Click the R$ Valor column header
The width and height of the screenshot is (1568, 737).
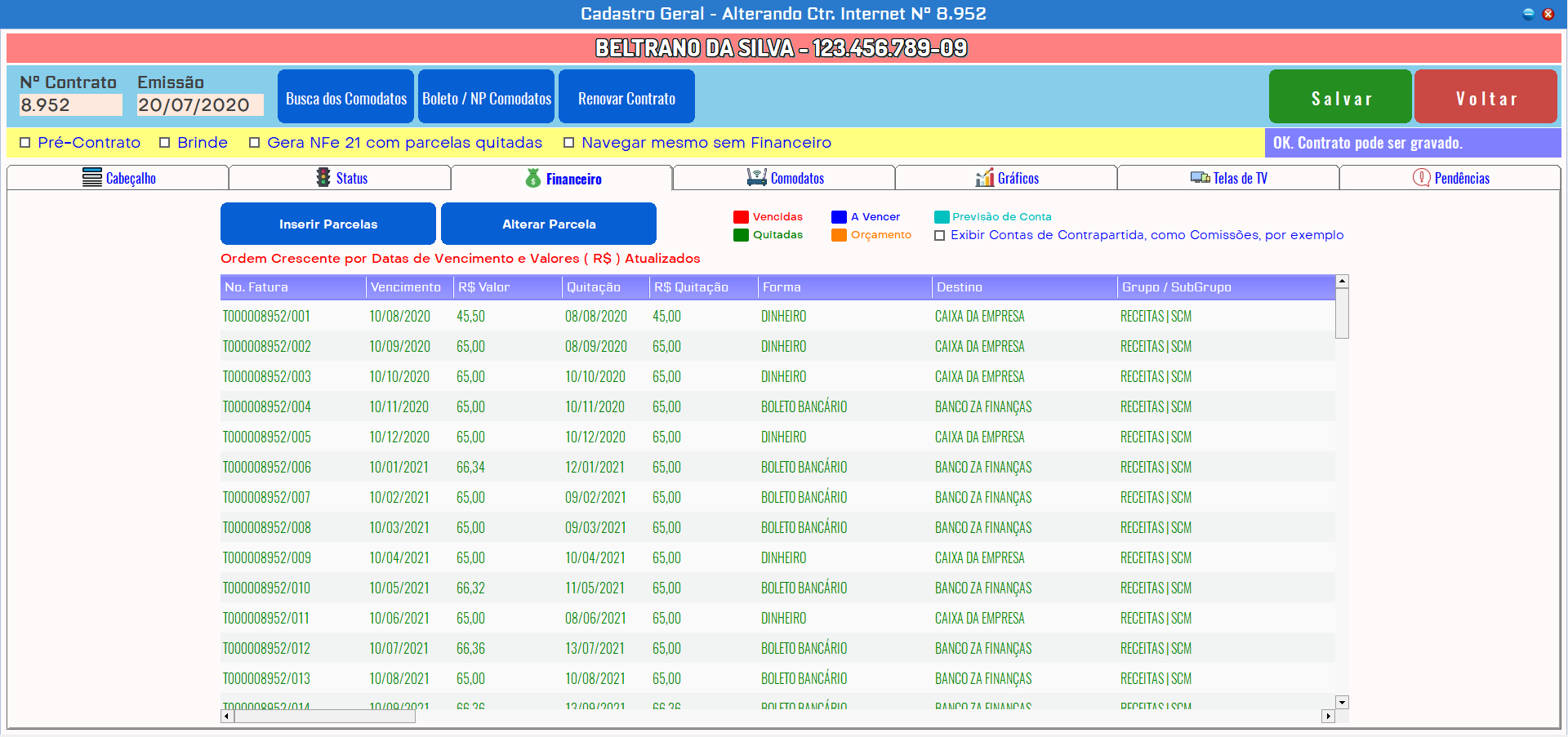coord(508,287)
